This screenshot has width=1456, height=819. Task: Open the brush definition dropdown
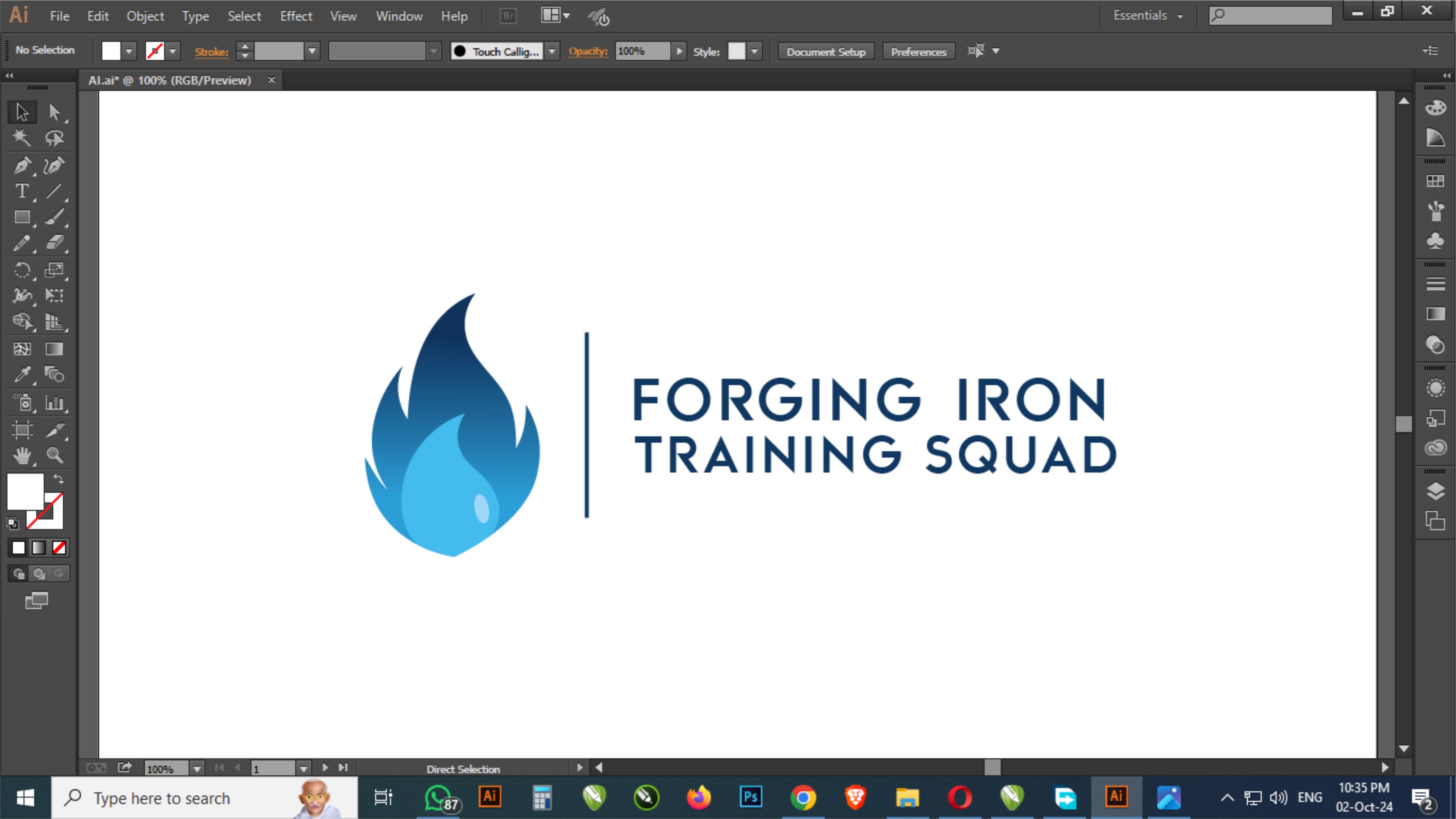click(552, 51)
